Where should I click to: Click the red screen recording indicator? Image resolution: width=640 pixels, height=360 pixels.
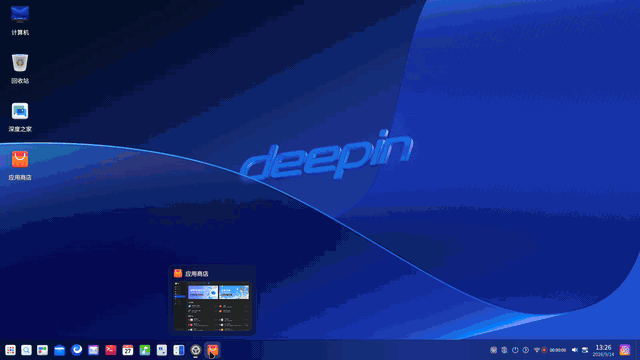tap(544, 350)
